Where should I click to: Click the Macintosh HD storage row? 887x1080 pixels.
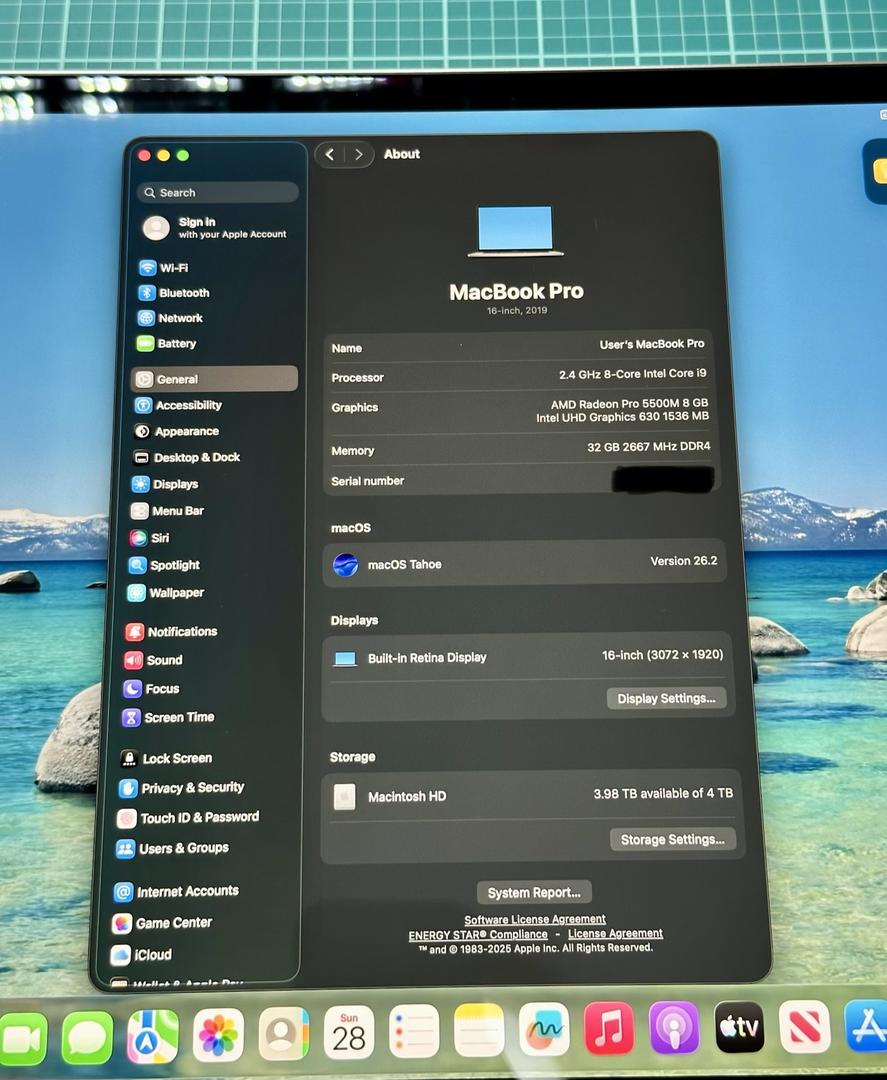(531, 796)
